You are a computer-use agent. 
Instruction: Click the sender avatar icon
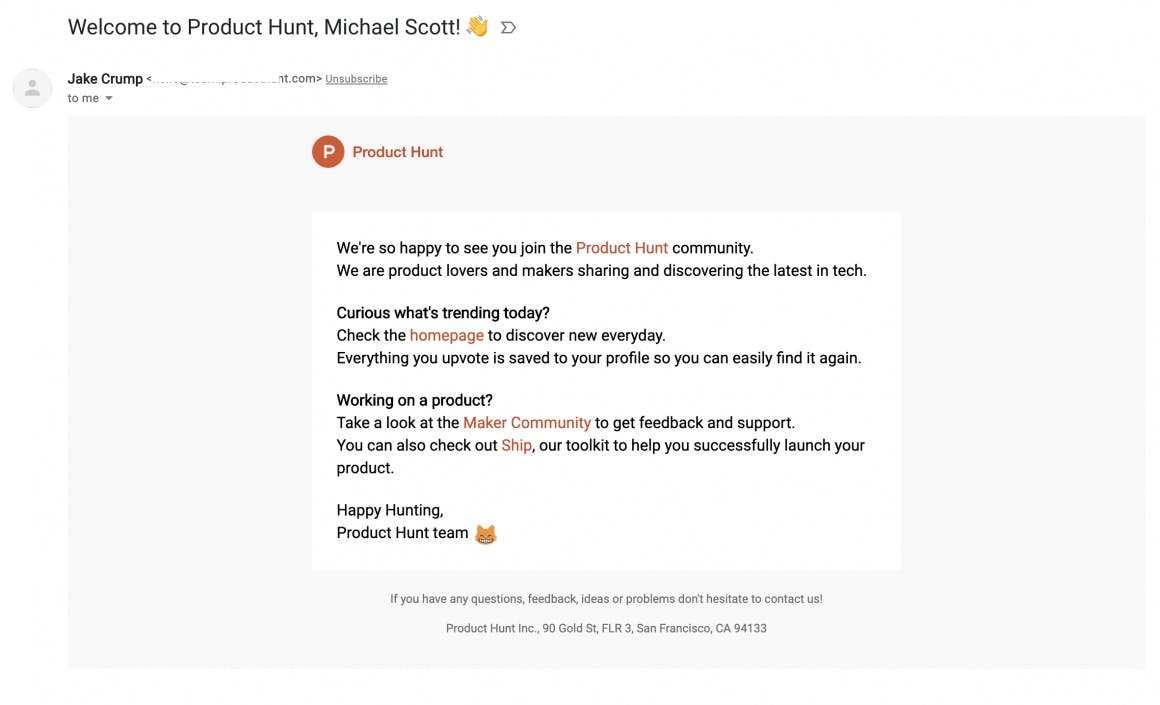[32, 88]
